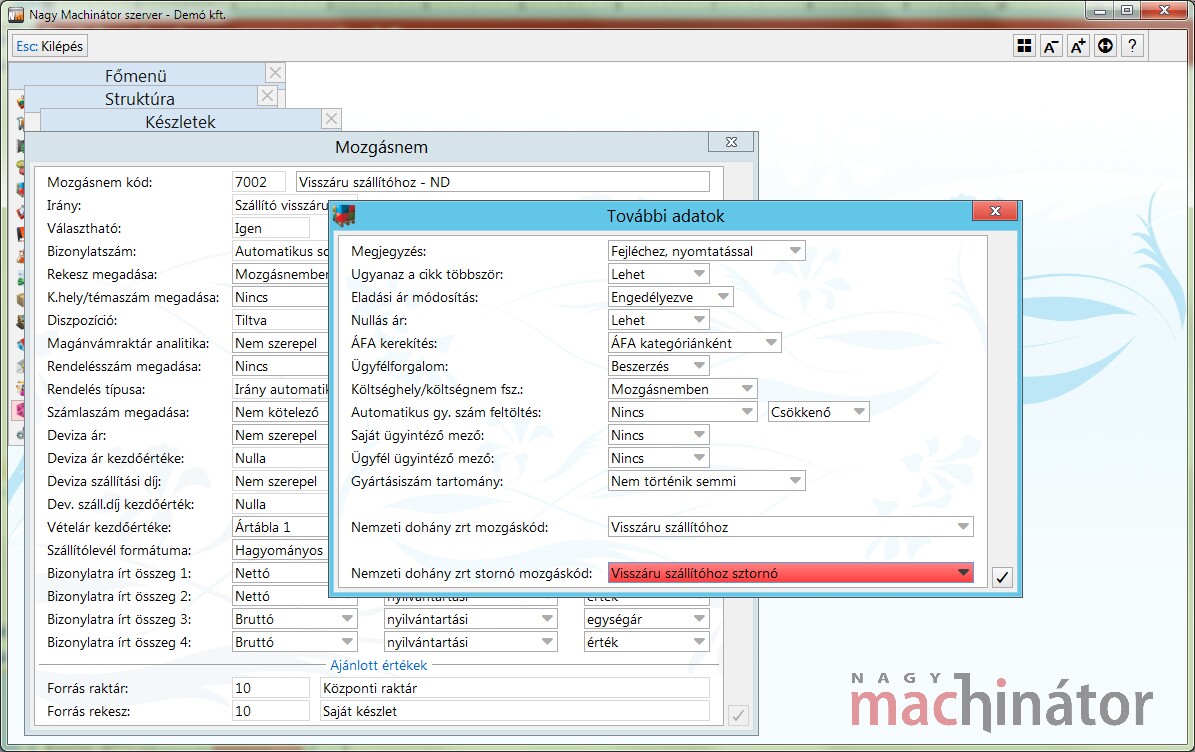Screen dimensions: 1195x752
Task: Open Gyártásiszám tartomány dropdown
Action: click(706, 481)
